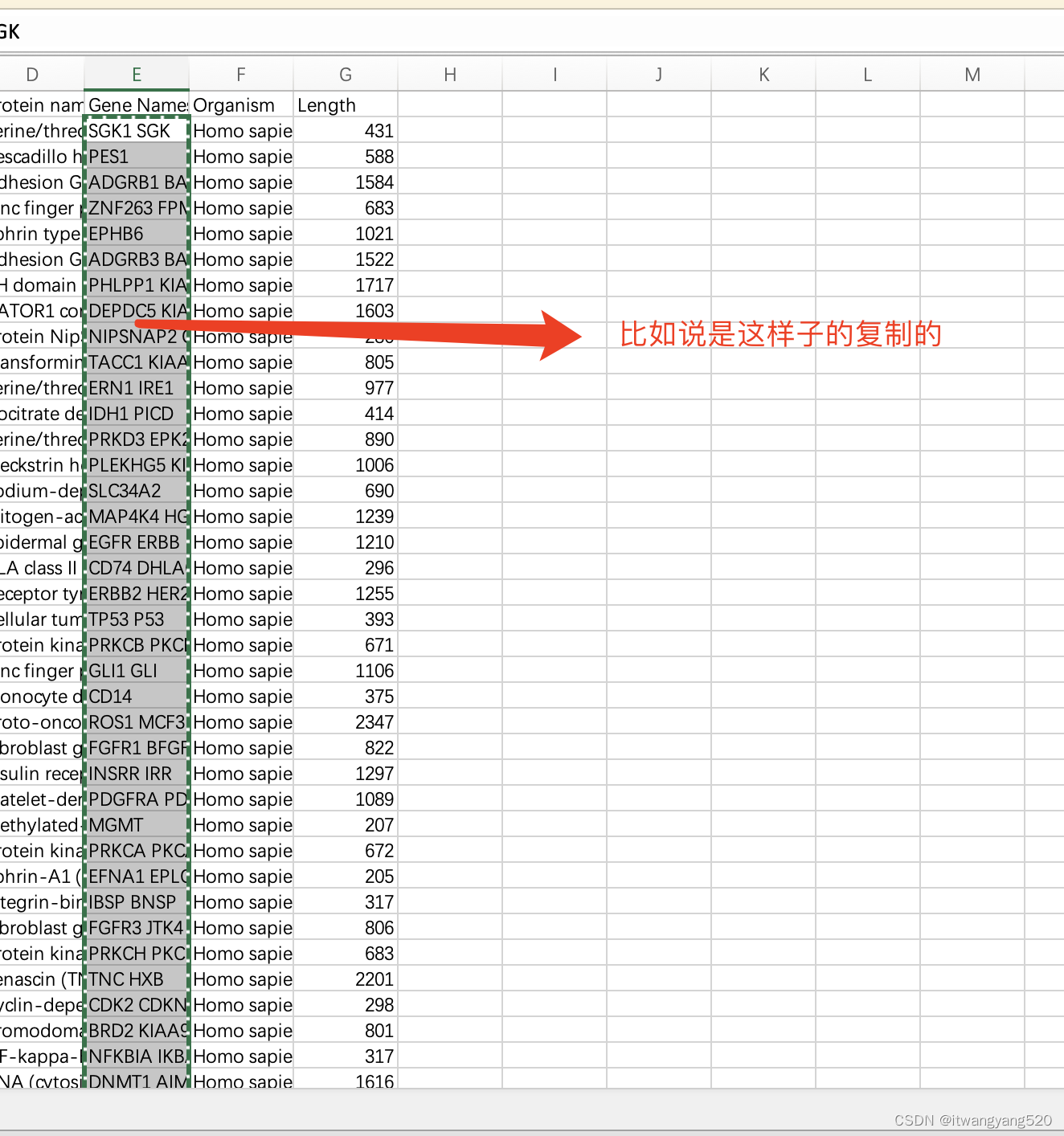Click length value 1297

346,773
